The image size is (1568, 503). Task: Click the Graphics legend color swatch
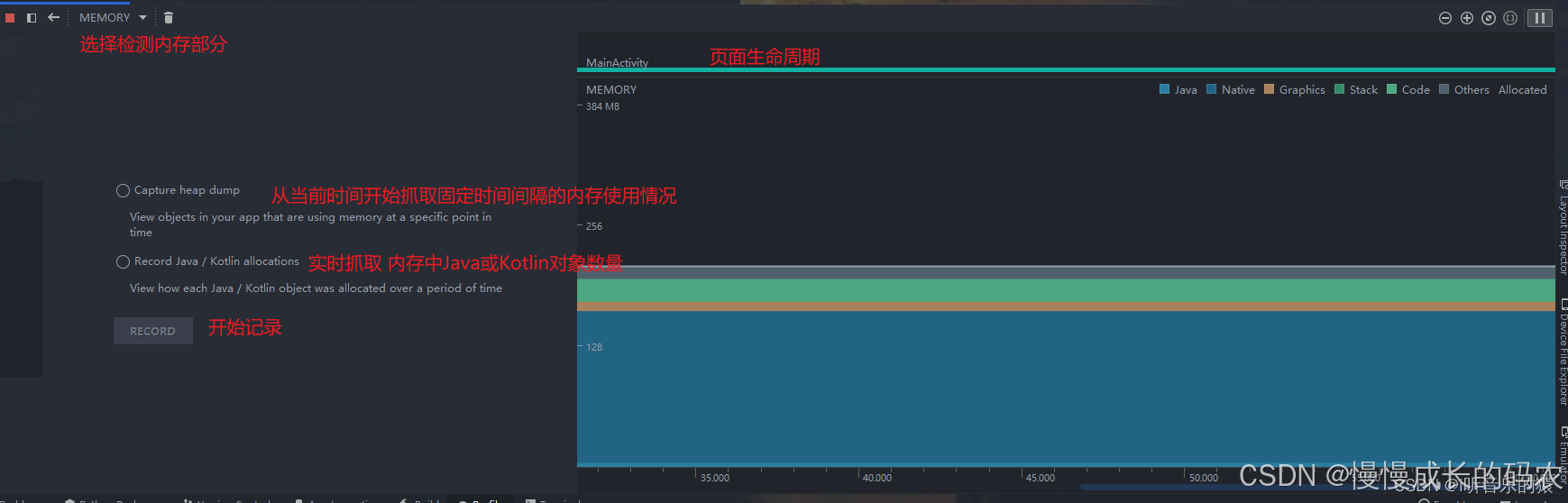1270,89
